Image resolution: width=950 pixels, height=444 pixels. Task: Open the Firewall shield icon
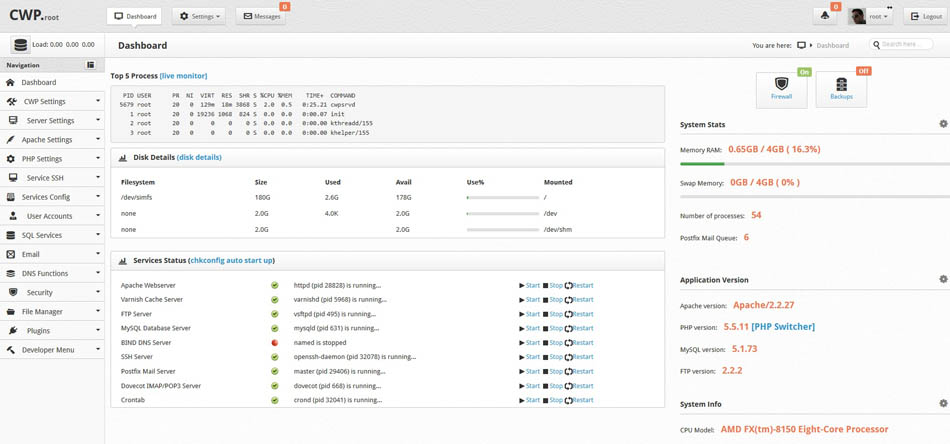click(781, 84)
